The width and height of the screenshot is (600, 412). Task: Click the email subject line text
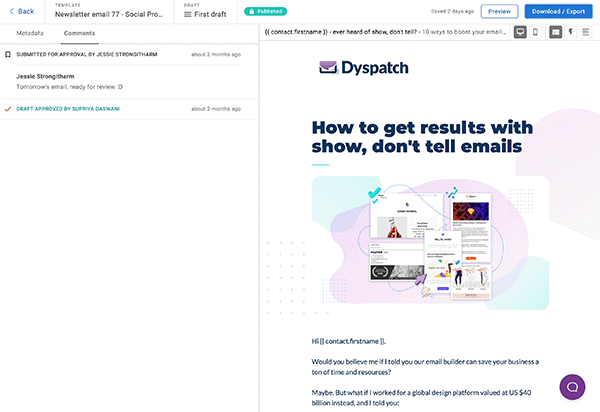click(385, 32)
